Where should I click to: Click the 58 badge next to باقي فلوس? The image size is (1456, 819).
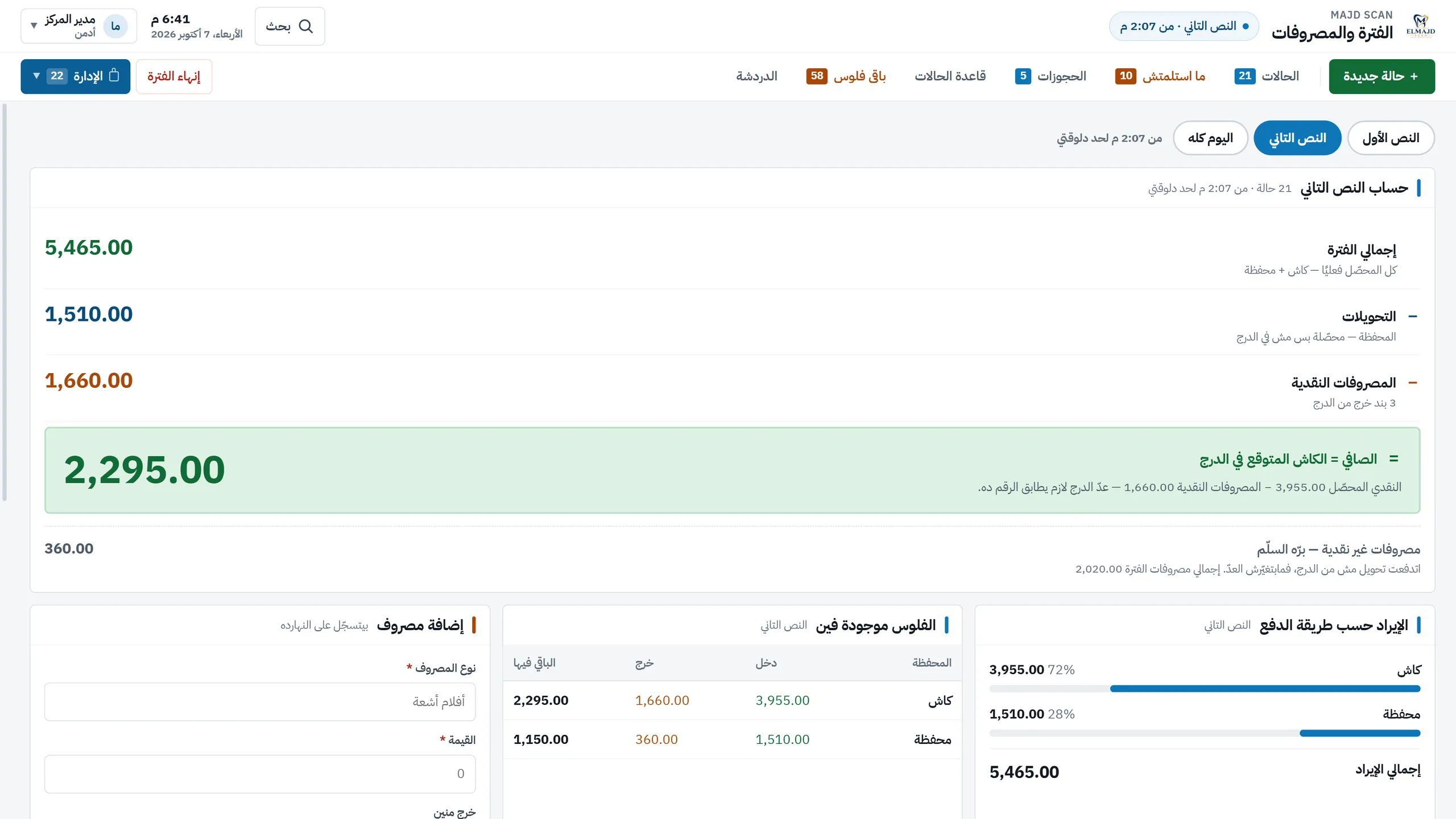point(817,76)
